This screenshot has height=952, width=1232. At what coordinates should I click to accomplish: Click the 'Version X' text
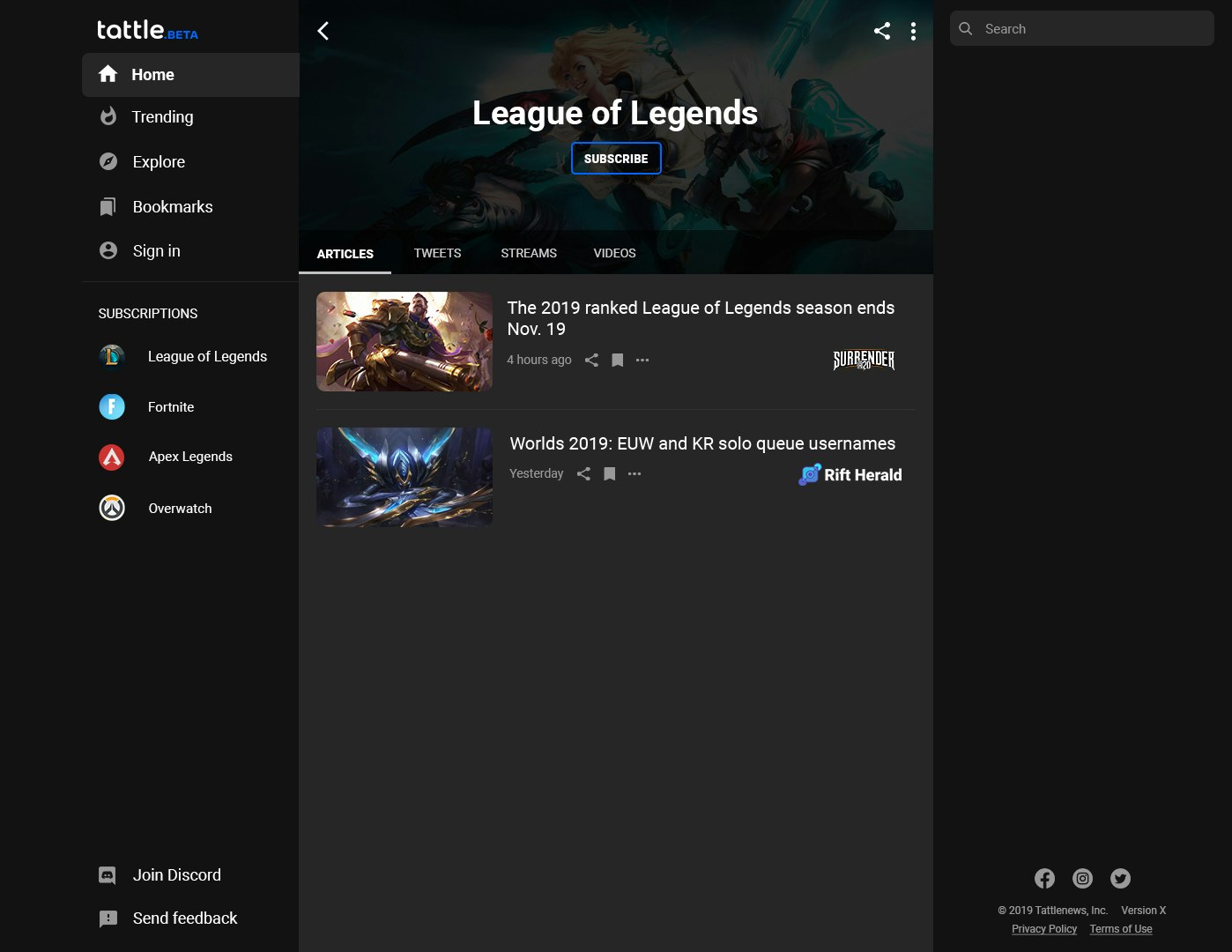(x=1143, y=911)
